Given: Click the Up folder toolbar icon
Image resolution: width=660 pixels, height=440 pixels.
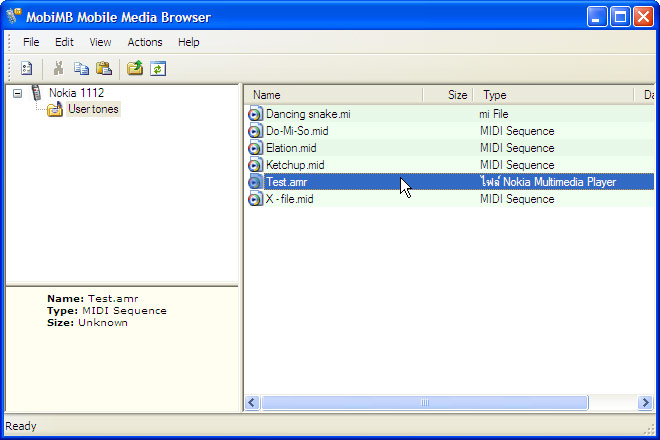Looking at the screenshot, I should pyautogui.click(x=135, y=68).
